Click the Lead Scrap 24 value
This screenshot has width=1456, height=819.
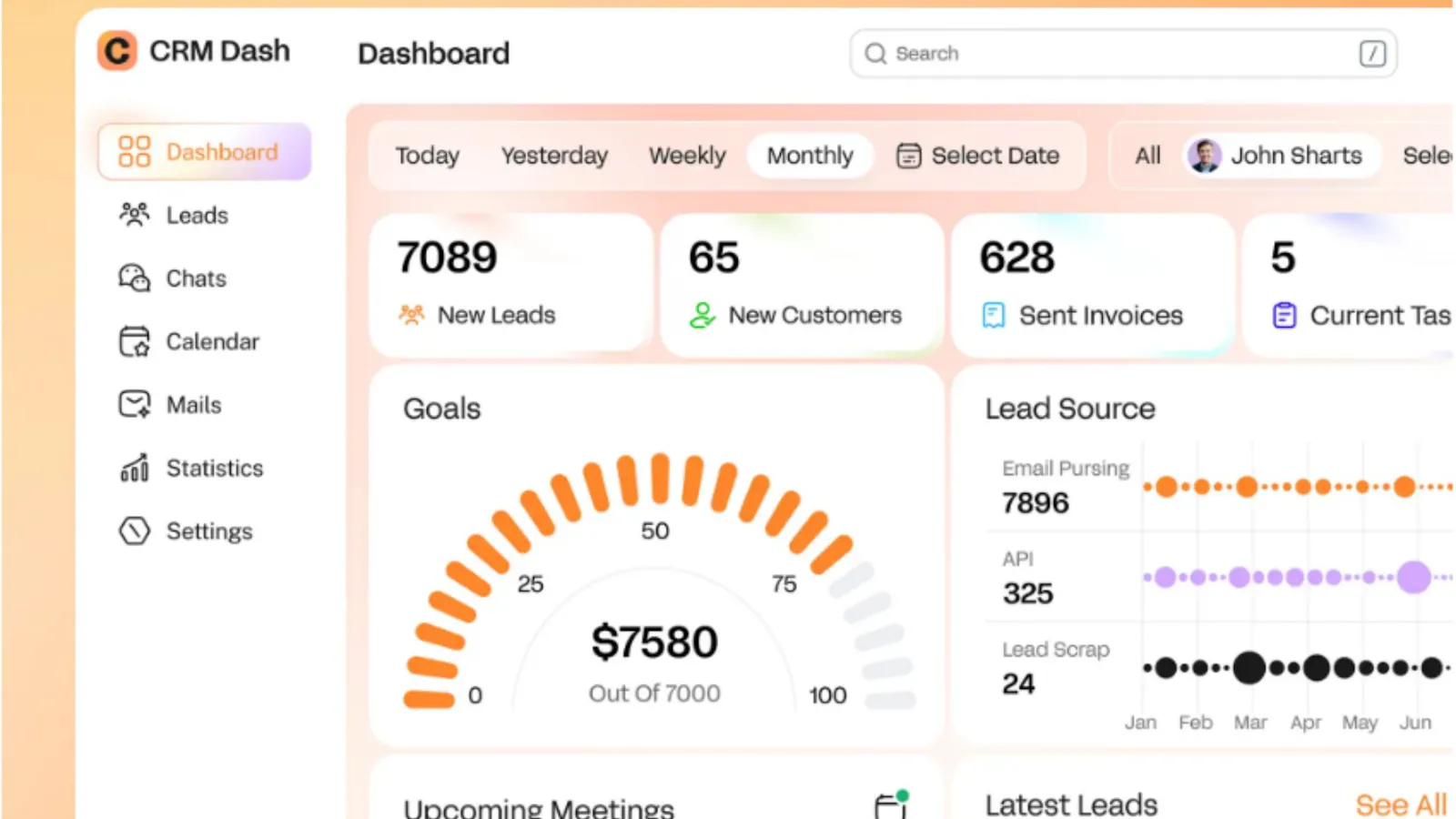tap(1018, 683)
